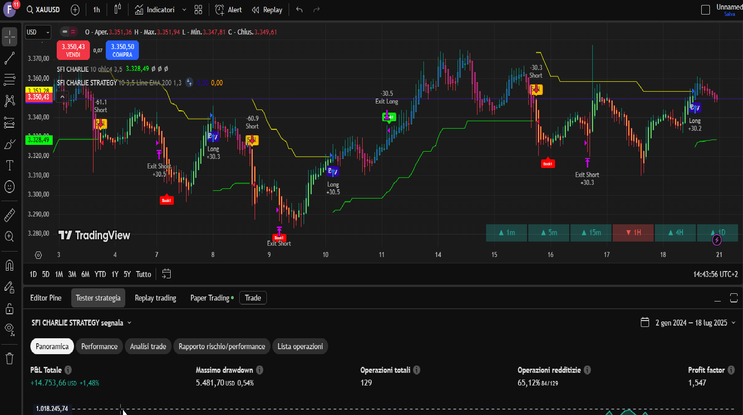This screenshot has height=415, width=743.
Task: Toggle the 1m timeframe trend cell
Action: (506, 233)
